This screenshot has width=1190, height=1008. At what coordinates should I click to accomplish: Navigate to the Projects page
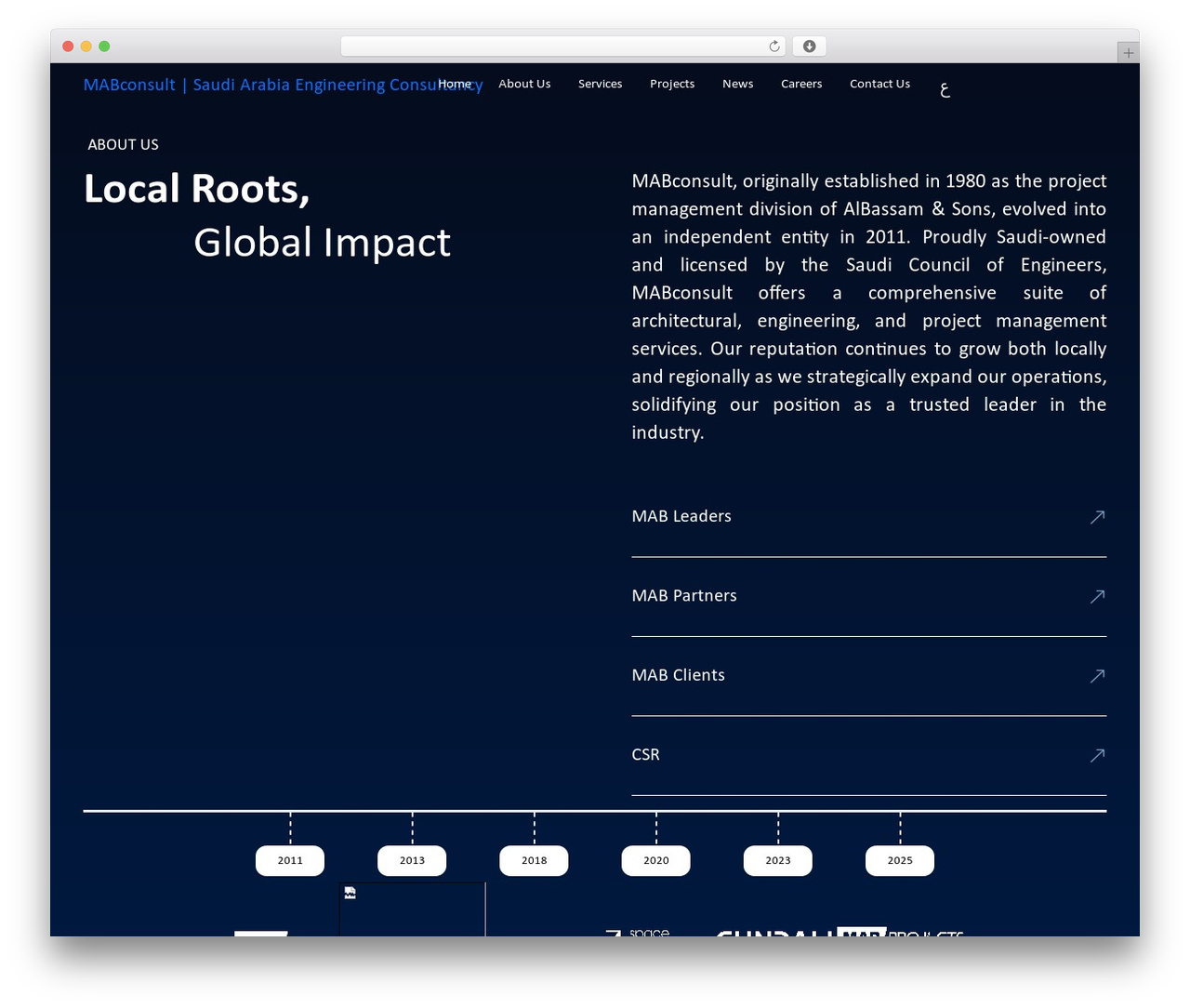click(x=672, y=84)
